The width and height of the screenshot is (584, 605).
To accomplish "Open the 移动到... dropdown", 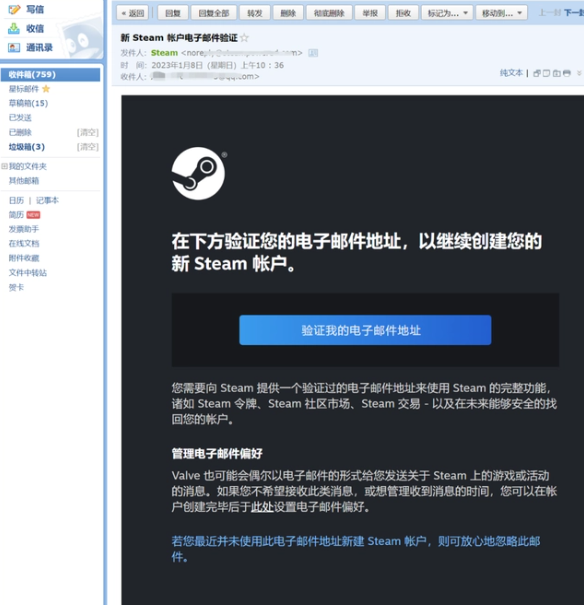I will (501, 14).
